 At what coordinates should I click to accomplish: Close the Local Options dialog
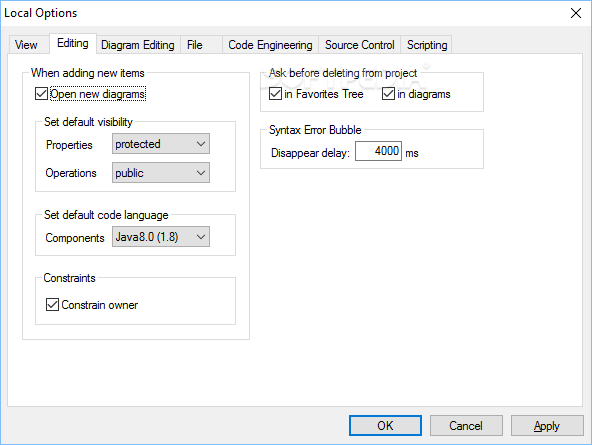click(576, 13)
